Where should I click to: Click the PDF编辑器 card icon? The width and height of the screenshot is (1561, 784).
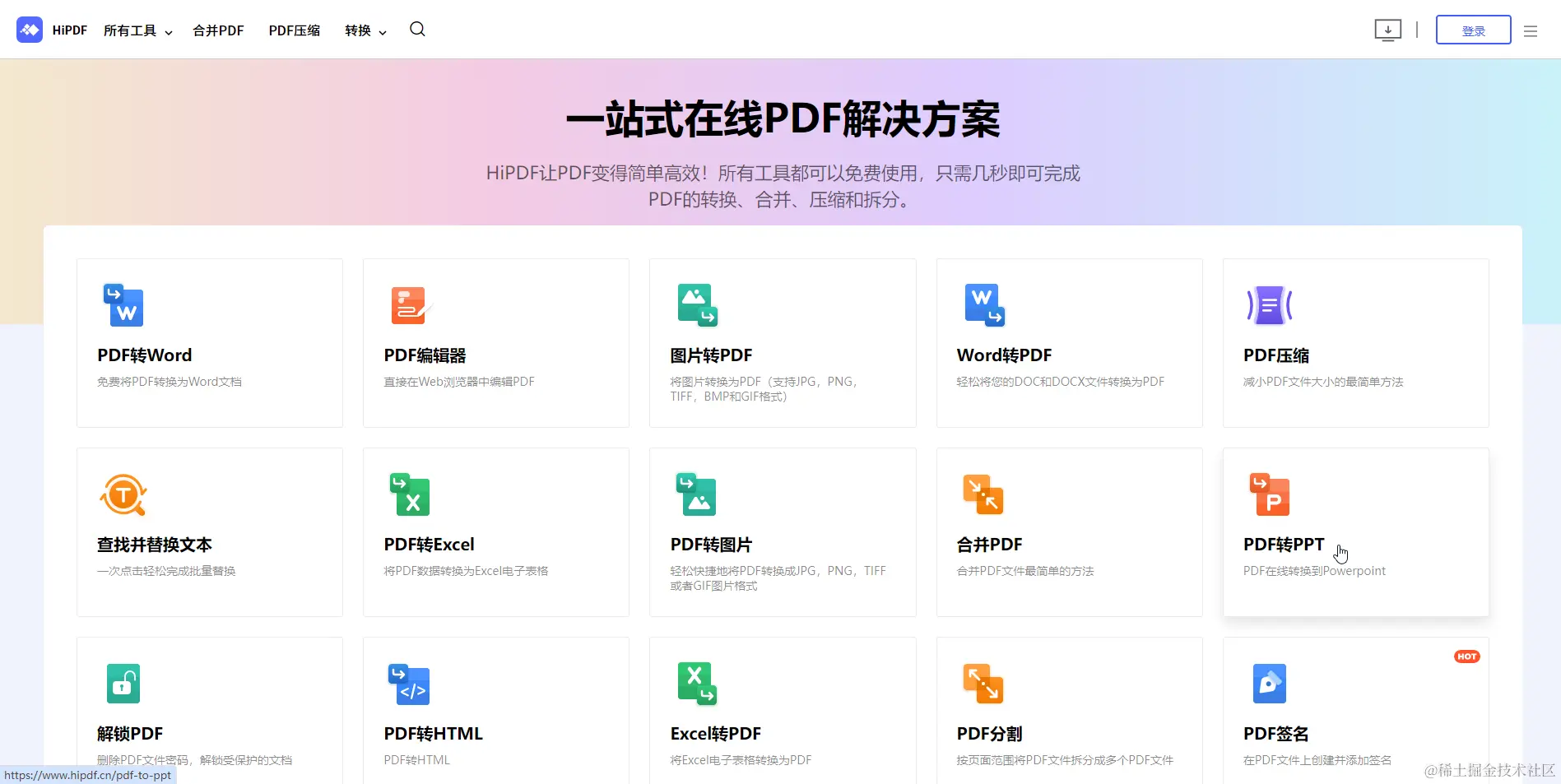(x=410, y=305)
